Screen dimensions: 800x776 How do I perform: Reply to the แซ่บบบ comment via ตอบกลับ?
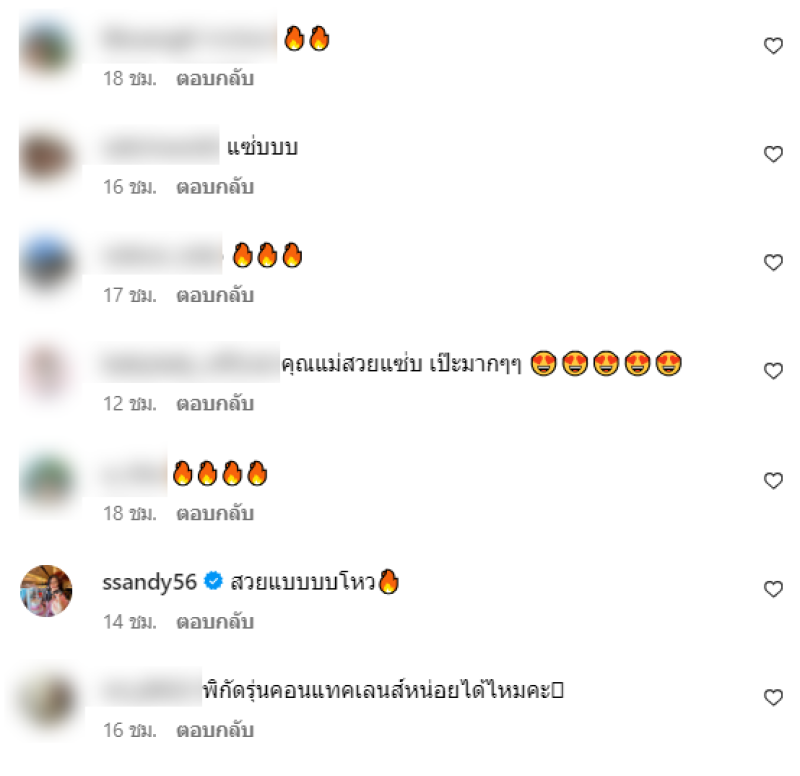click(x=215, y=187)
